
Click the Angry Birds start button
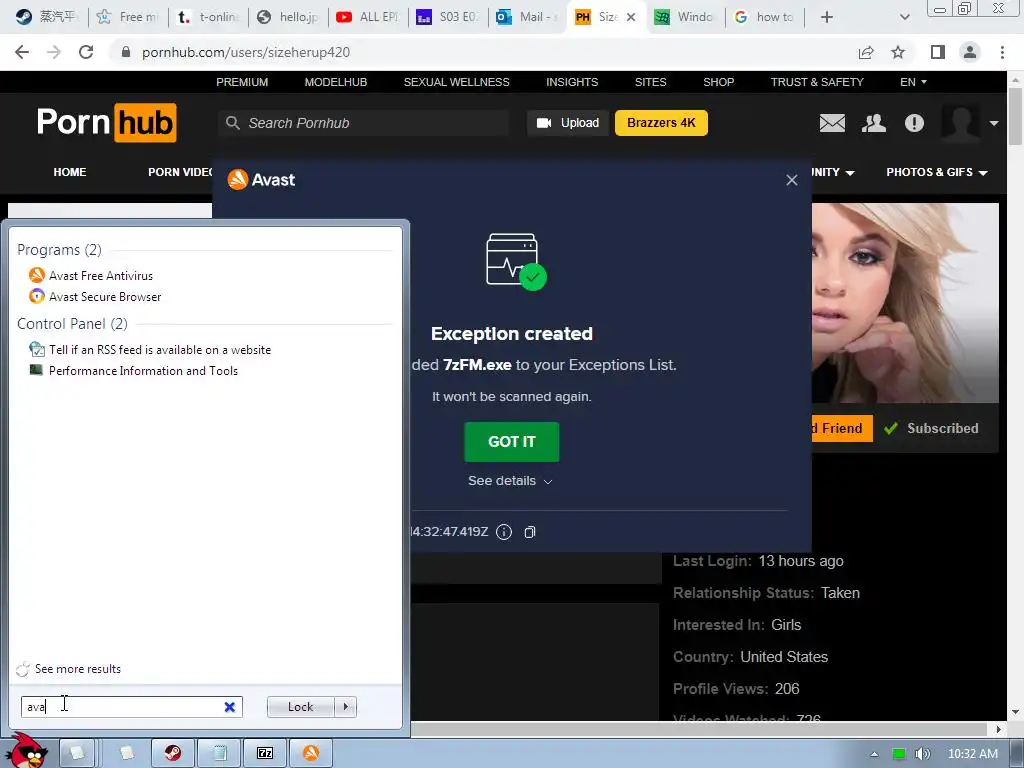pos(27,751)
